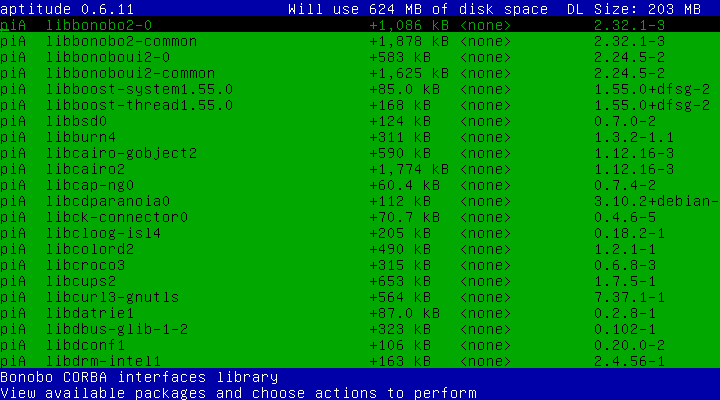Screen dimensions: 720x400
Task: Select the libcdparanoia0 package entry
Action: [x=109, y=201]
